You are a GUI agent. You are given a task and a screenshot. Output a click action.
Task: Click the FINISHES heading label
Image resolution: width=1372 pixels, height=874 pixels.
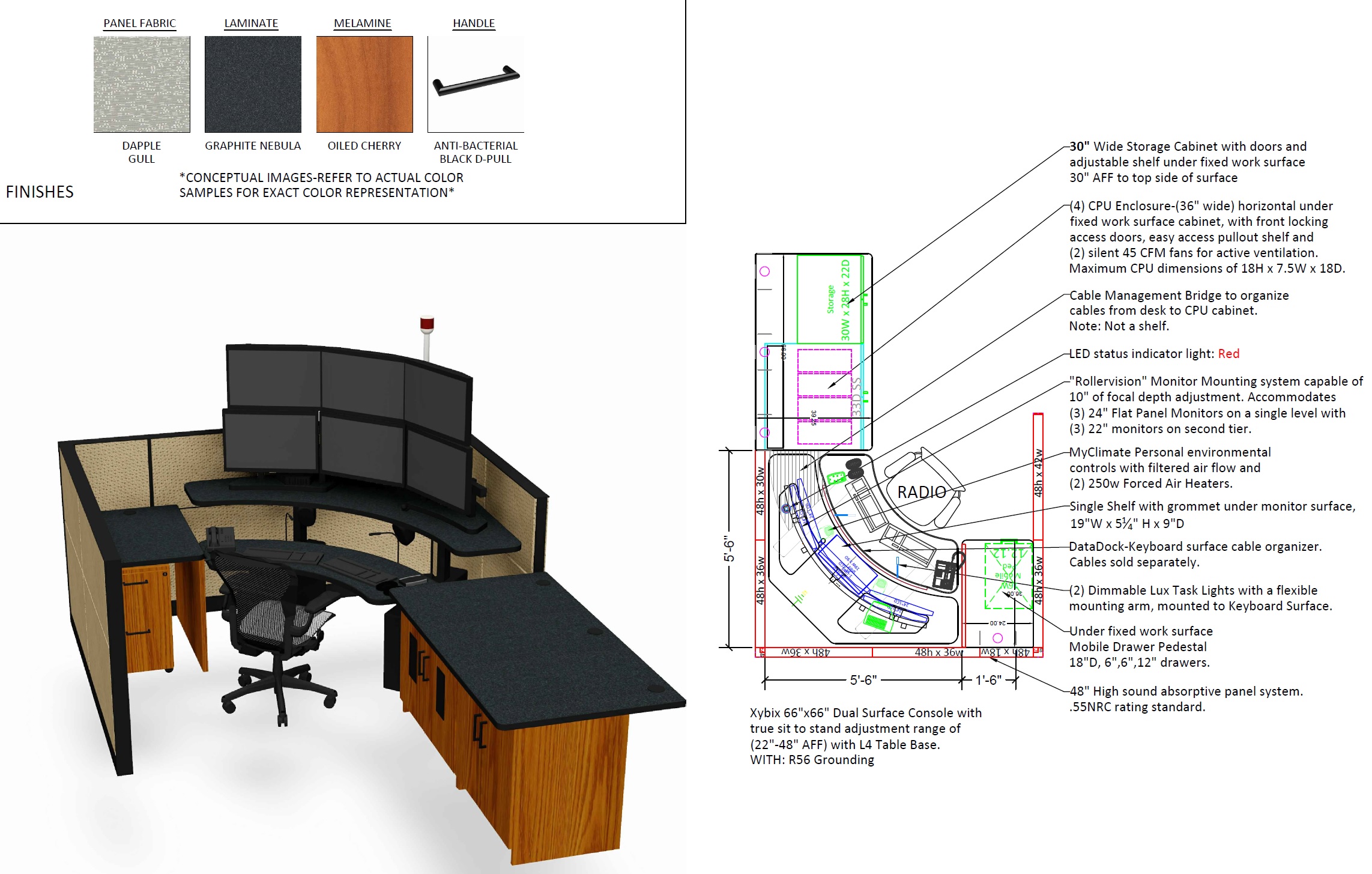coord(40,193)
